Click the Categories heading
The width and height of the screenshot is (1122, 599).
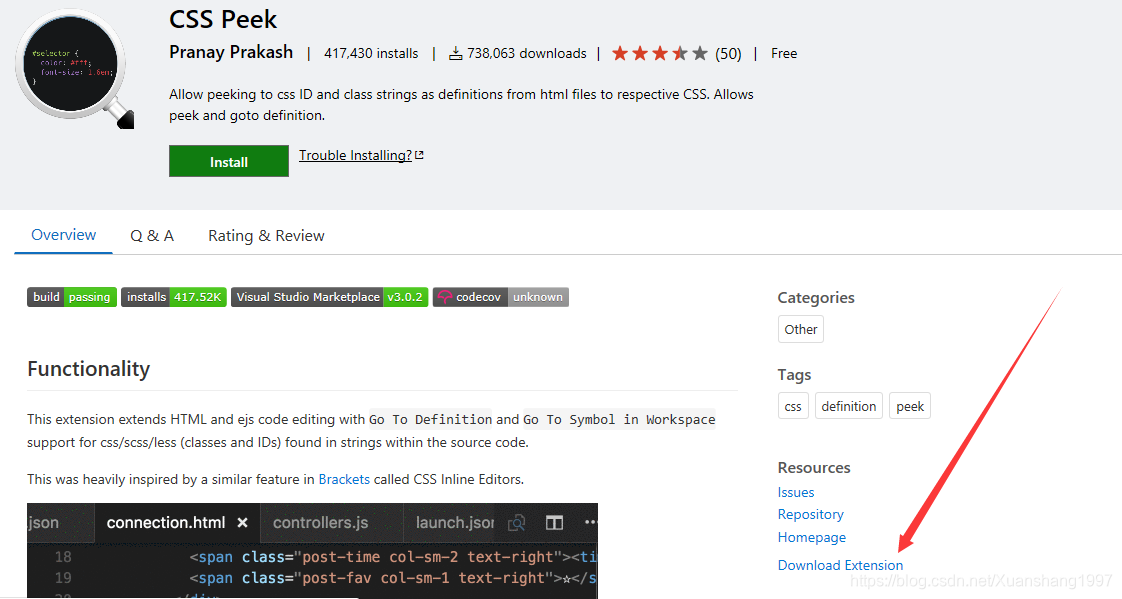click(816, 298)
